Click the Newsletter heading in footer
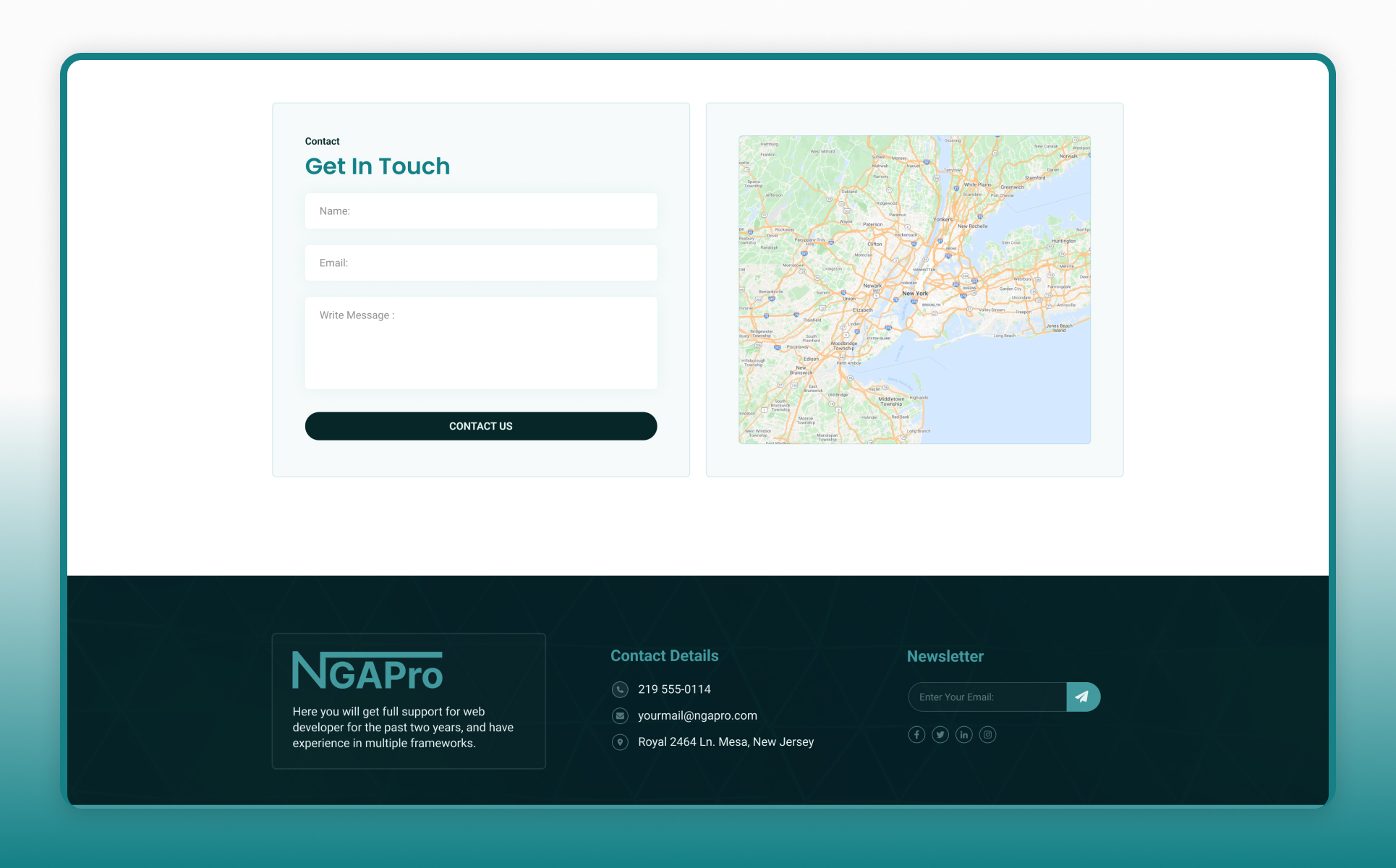 click(945, 657)
